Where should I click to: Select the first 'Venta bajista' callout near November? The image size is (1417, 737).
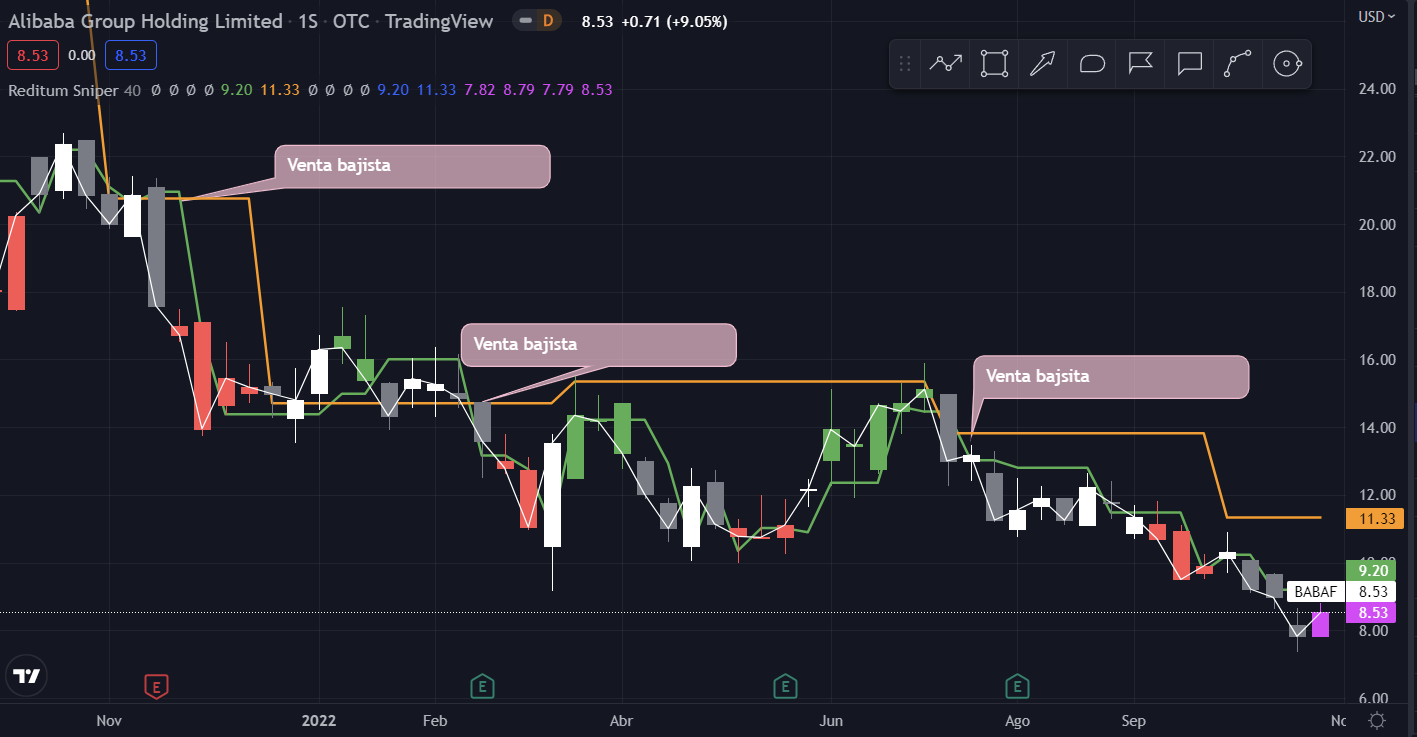pos(412,166)
